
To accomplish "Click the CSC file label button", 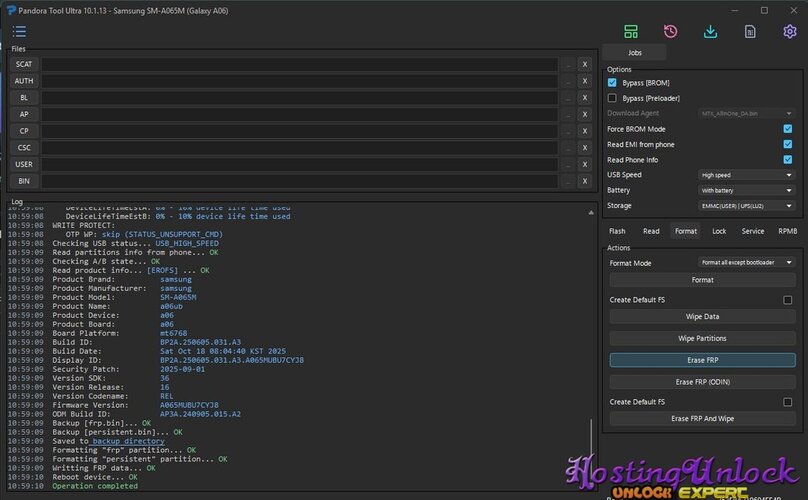I will (24, 148).
